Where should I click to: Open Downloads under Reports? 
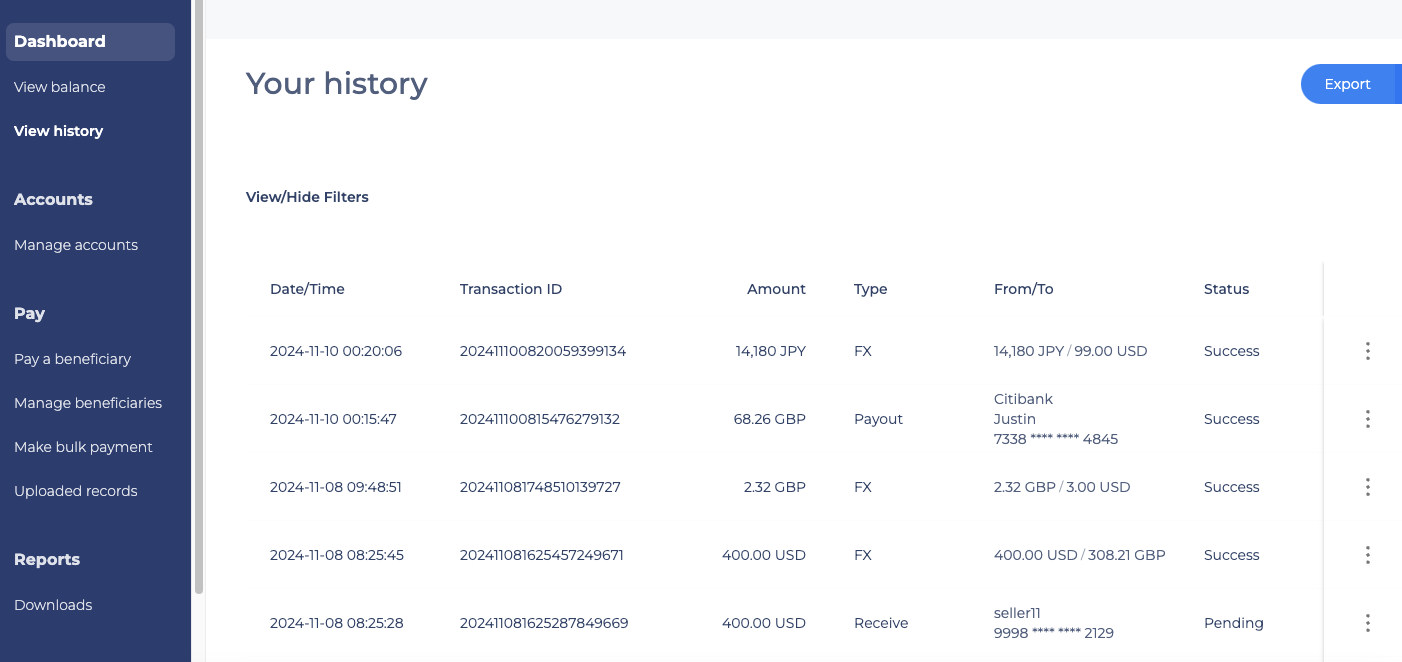point(53,605)
